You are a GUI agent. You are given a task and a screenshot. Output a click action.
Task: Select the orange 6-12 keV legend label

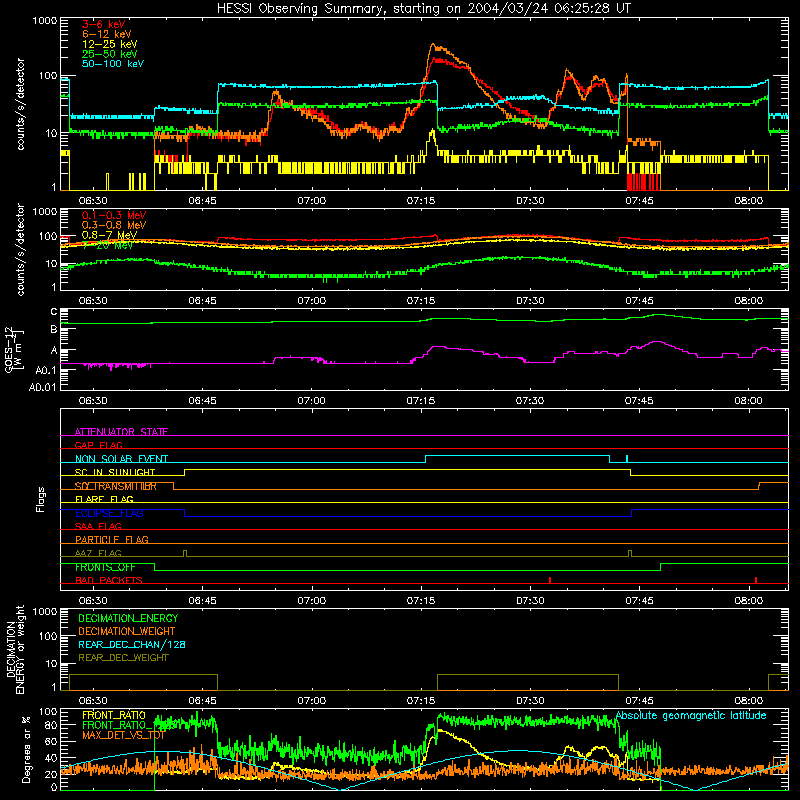pyautogui.click(x=106, y=34)
